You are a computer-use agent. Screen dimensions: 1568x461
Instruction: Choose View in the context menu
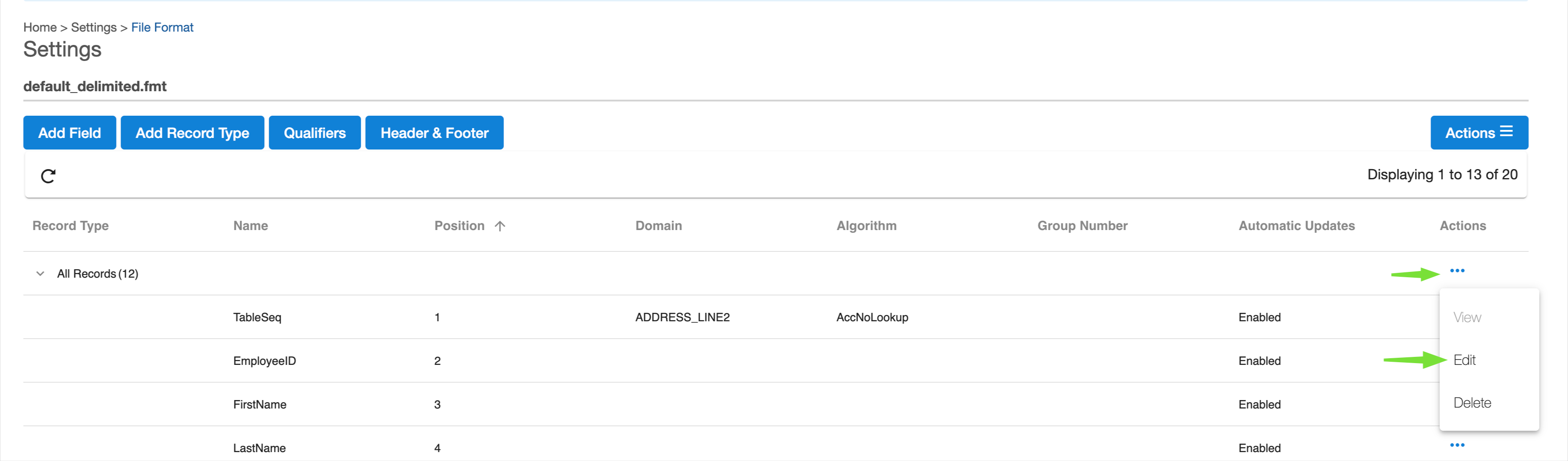click(1467, 317)
